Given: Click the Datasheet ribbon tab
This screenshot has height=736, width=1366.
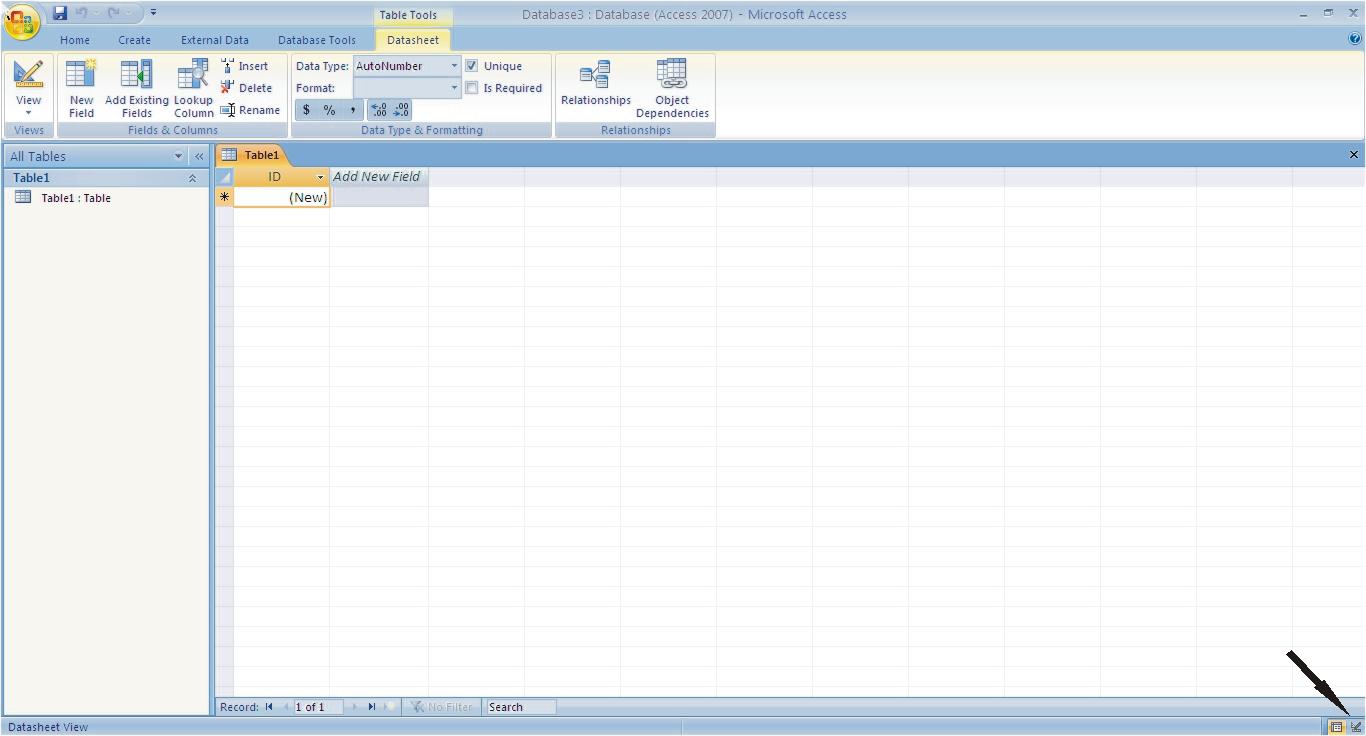Looking at the screenshot, I should [413, 40].
